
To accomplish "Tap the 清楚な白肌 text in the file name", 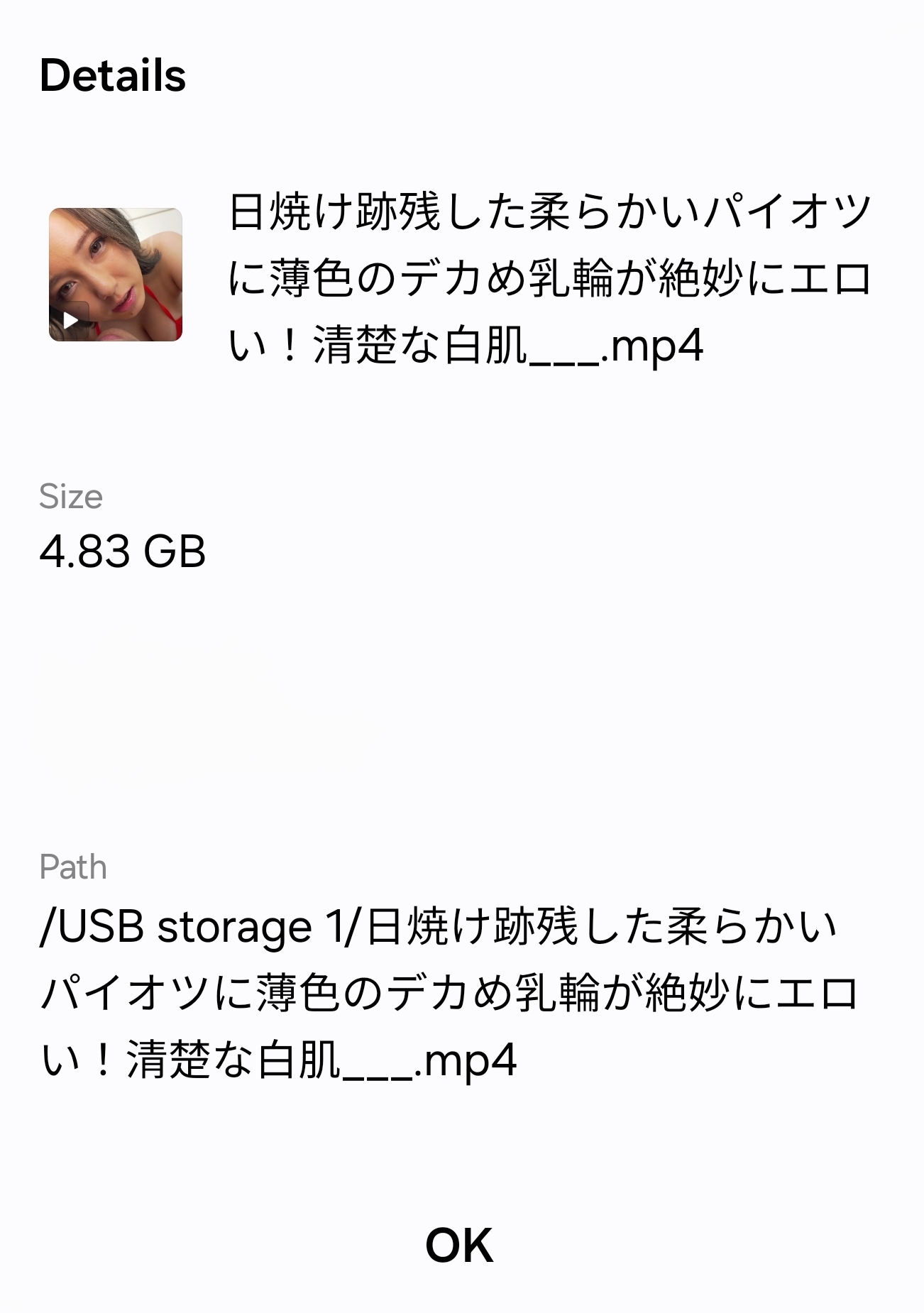I will click(x=422, y=346).
